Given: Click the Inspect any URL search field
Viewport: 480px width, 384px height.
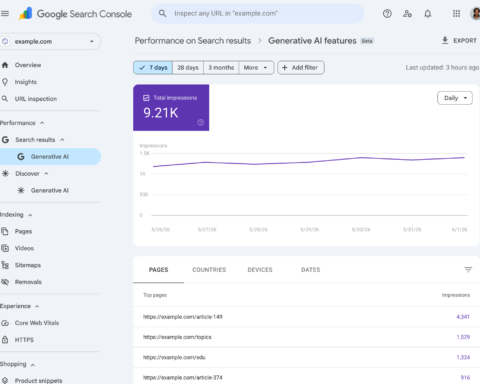Looking at the screenshot, I should coord(258,14).
